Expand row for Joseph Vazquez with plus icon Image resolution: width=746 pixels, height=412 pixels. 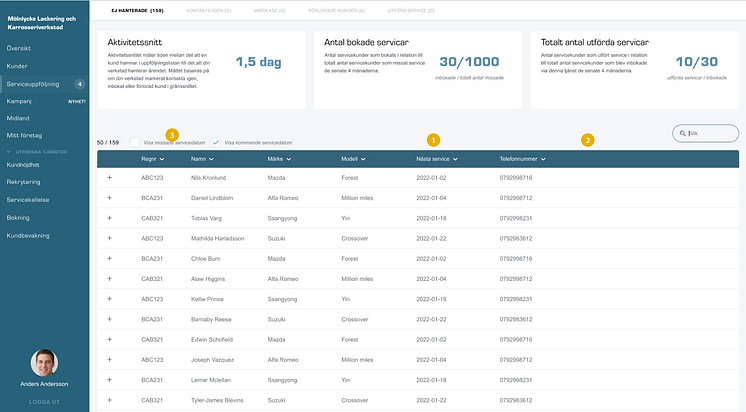pos(109,359)
